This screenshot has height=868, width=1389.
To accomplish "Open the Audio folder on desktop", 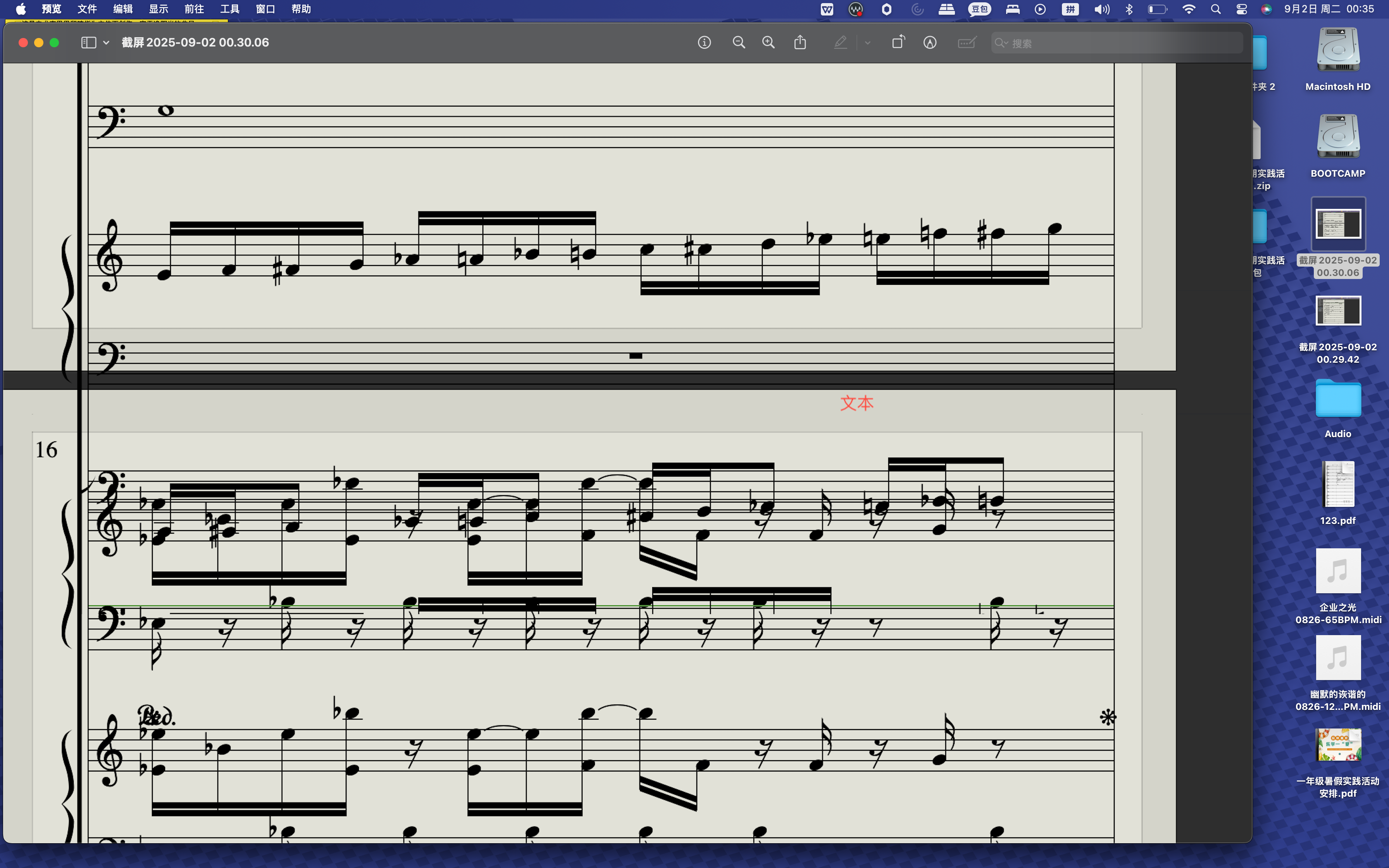I will tap(1337, 398).
